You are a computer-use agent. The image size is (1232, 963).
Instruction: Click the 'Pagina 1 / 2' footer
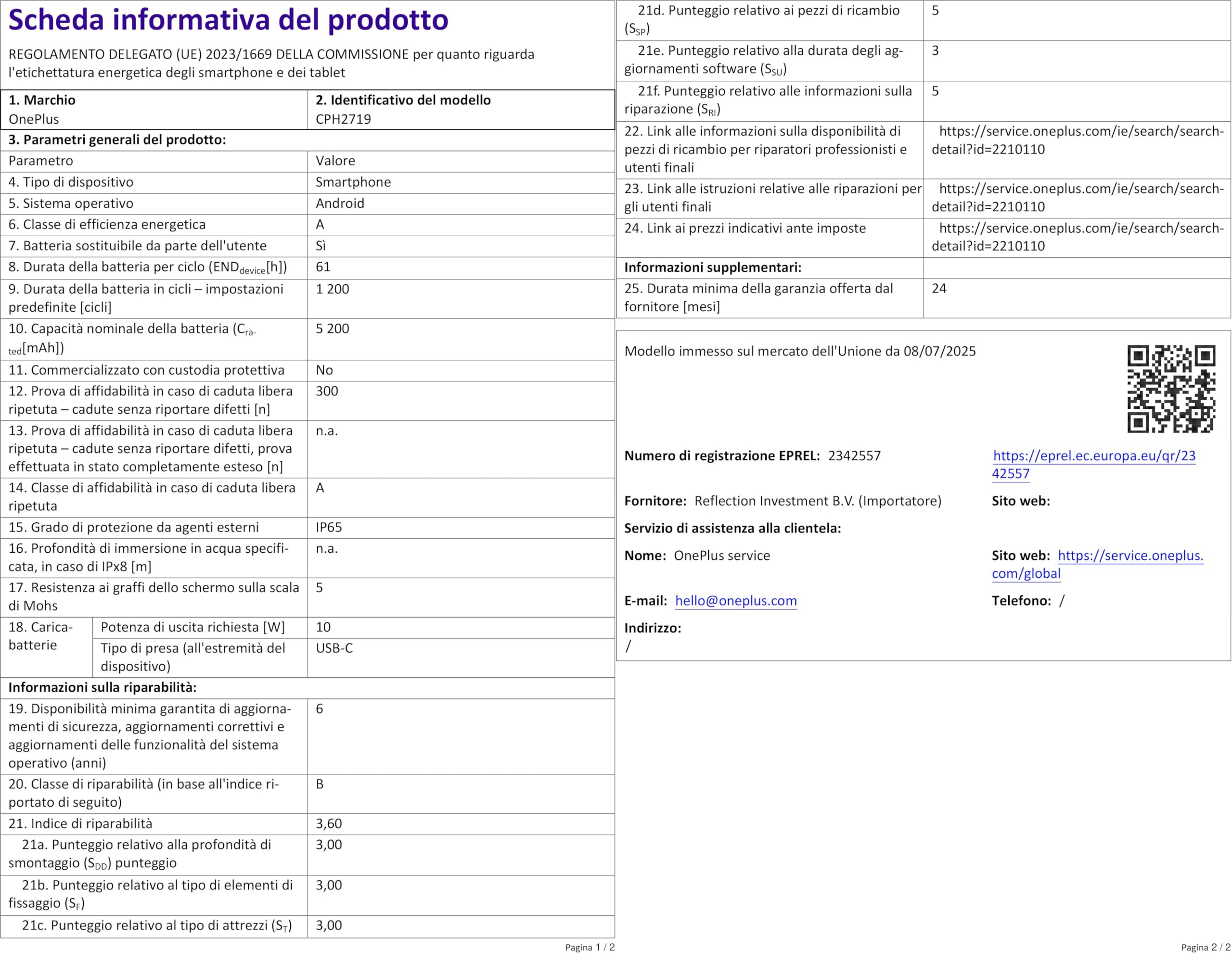tap(590, 947)
